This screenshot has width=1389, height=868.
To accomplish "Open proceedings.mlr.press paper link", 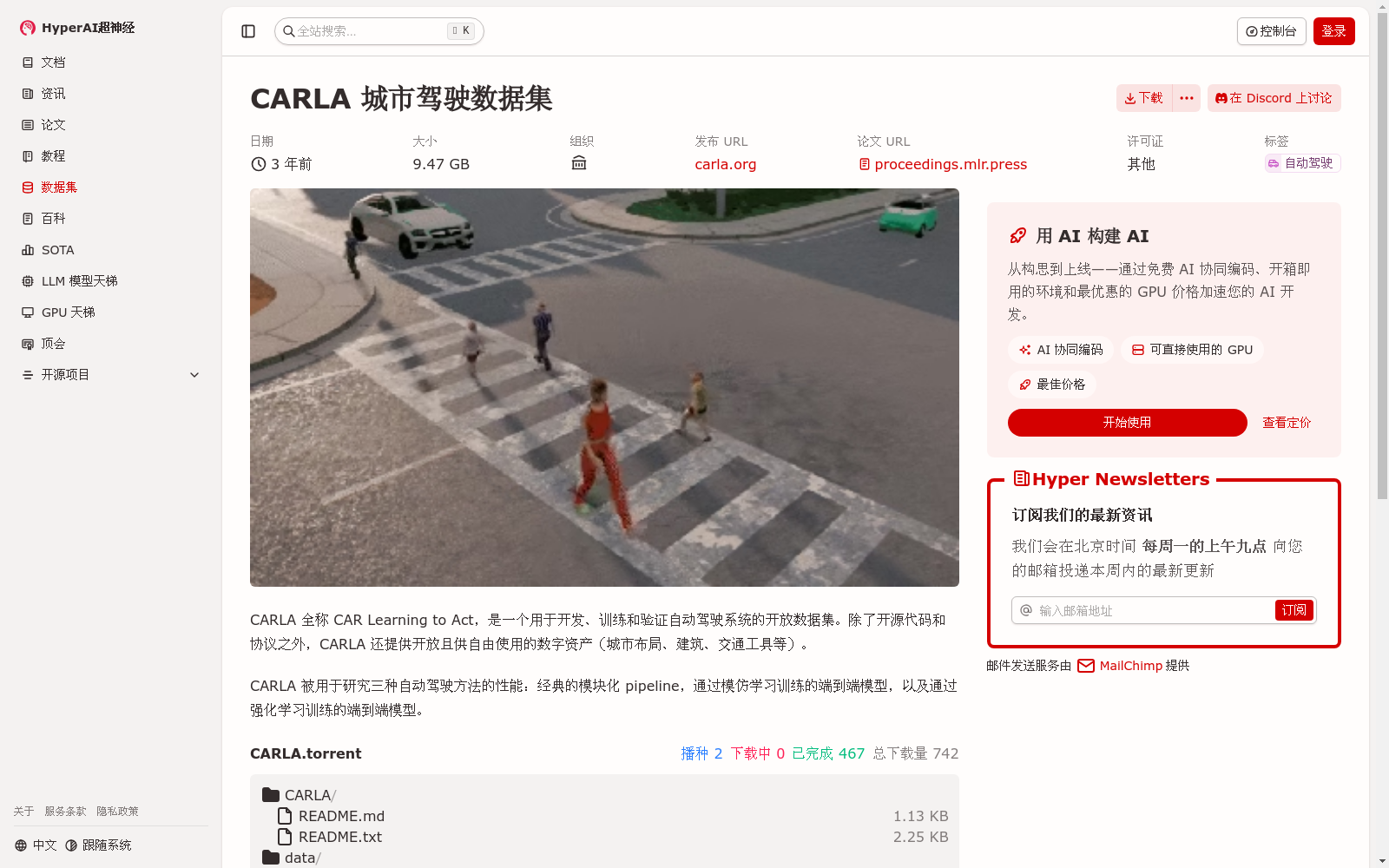I will click(943, 164).
